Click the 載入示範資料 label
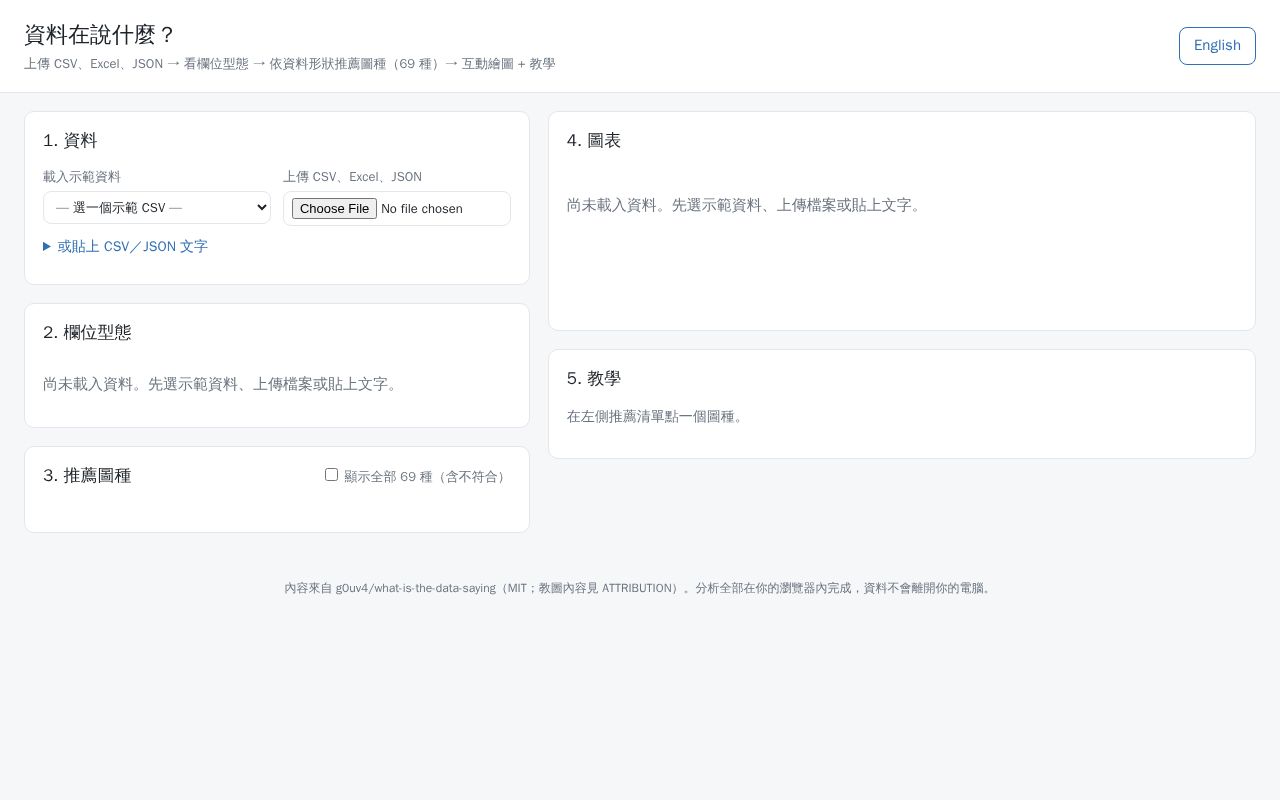The image size is (1280, 800). pyautogui.click(x=82, y=177)
